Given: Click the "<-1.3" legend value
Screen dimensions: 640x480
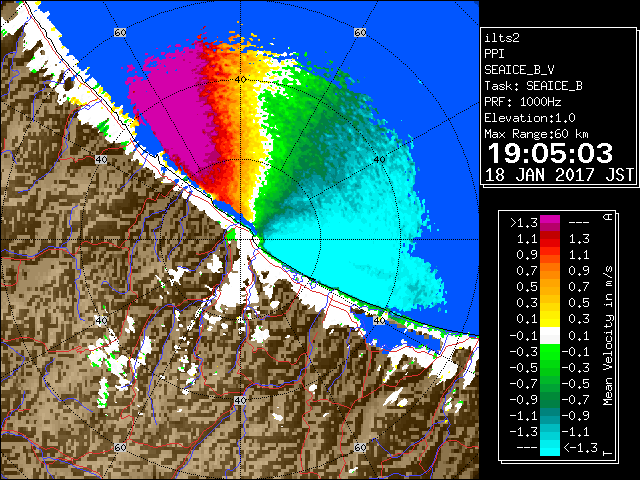Looking at the screenshot, I should (580, 447).
